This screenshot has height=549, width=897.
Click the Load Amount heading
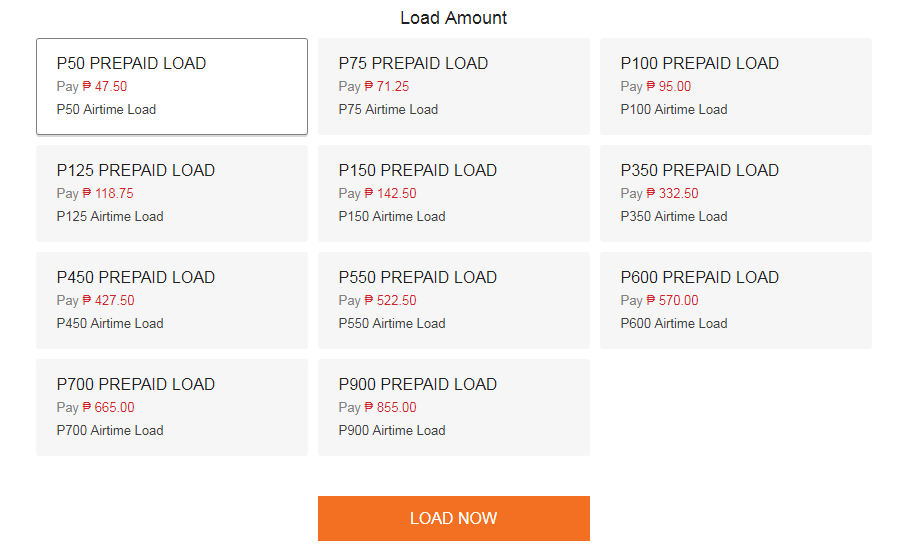(453, 18)
